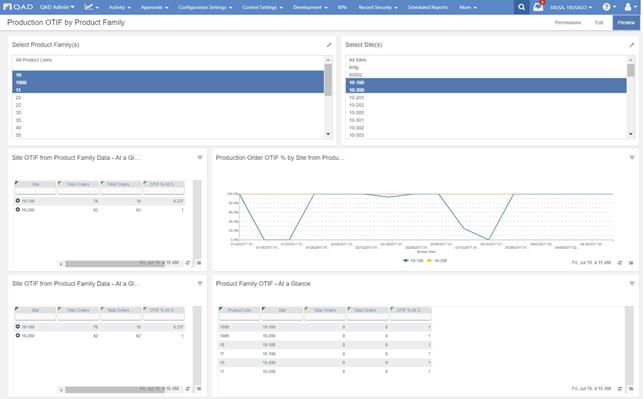Open the Approvals dropdown menu
The image size is (643, 399).
tap(154, 7)
